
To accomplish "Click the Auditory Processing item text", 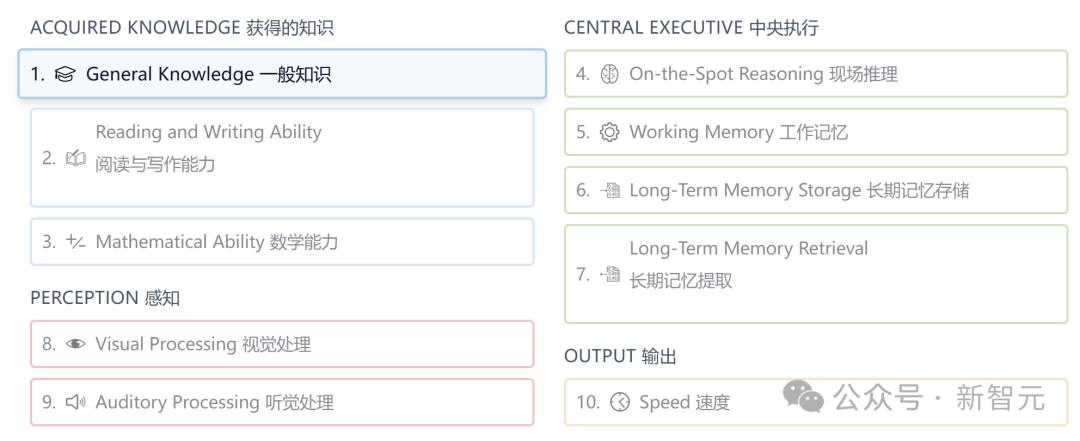I will 214,402.
